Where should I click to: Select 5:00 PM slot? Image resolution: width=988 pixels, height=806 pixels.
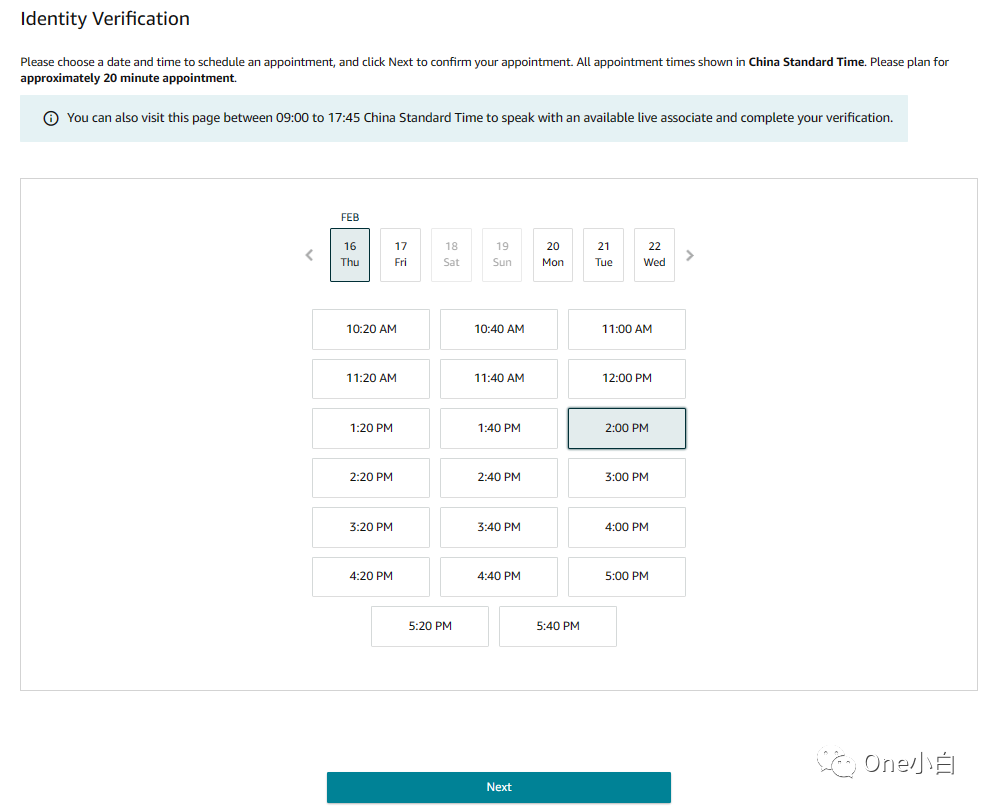627,576
